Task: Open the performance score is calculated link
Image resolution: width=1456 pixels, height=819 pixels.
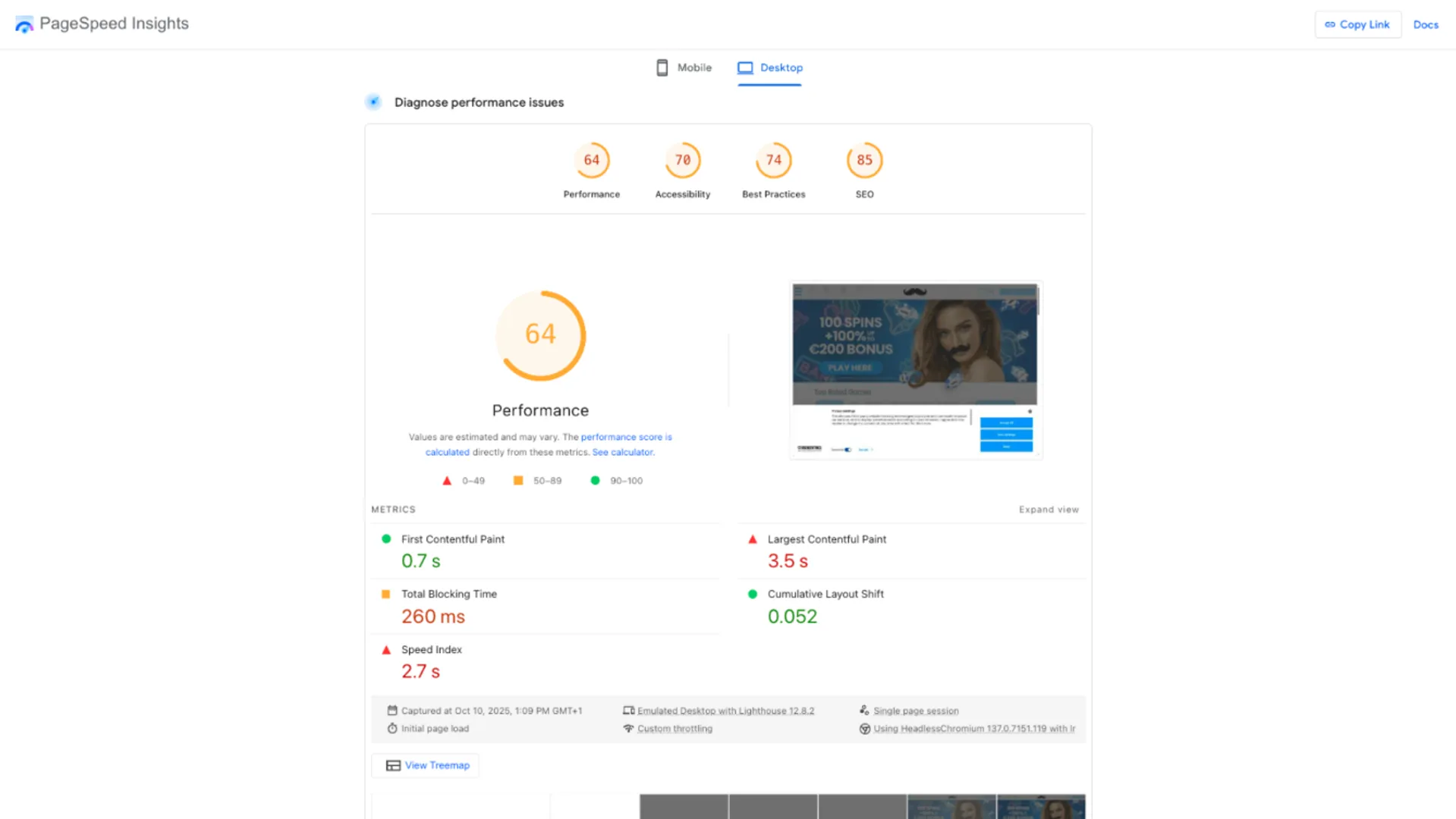Action: 626,437
